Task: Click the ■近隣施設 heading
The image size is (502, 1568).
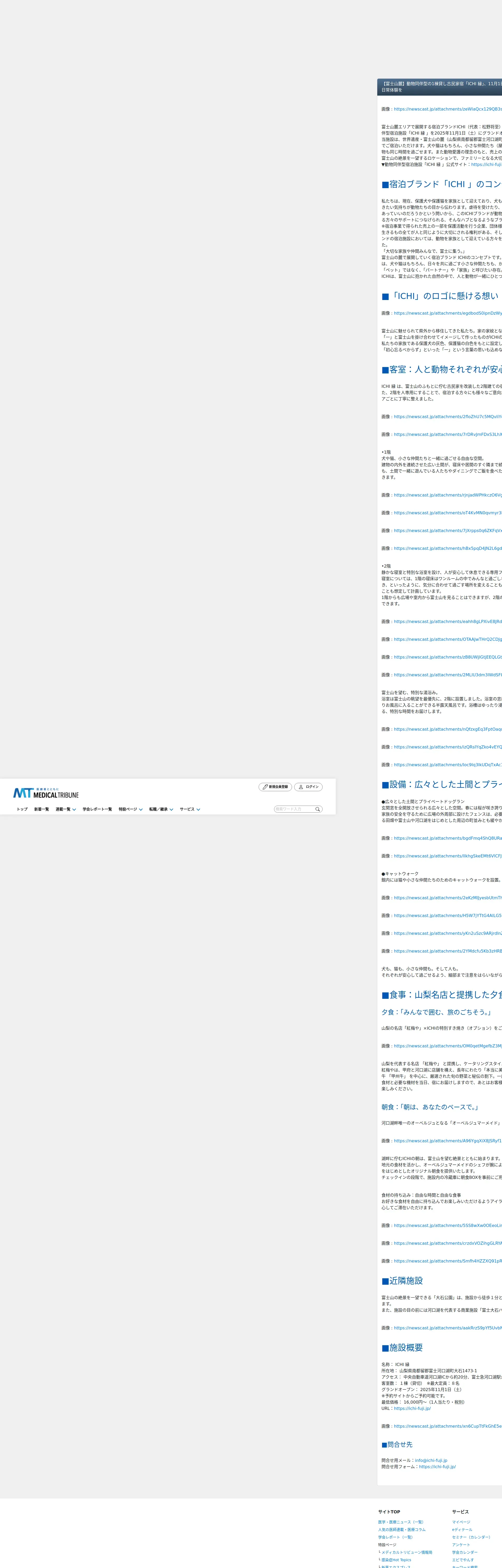Action: [402, 1281]
